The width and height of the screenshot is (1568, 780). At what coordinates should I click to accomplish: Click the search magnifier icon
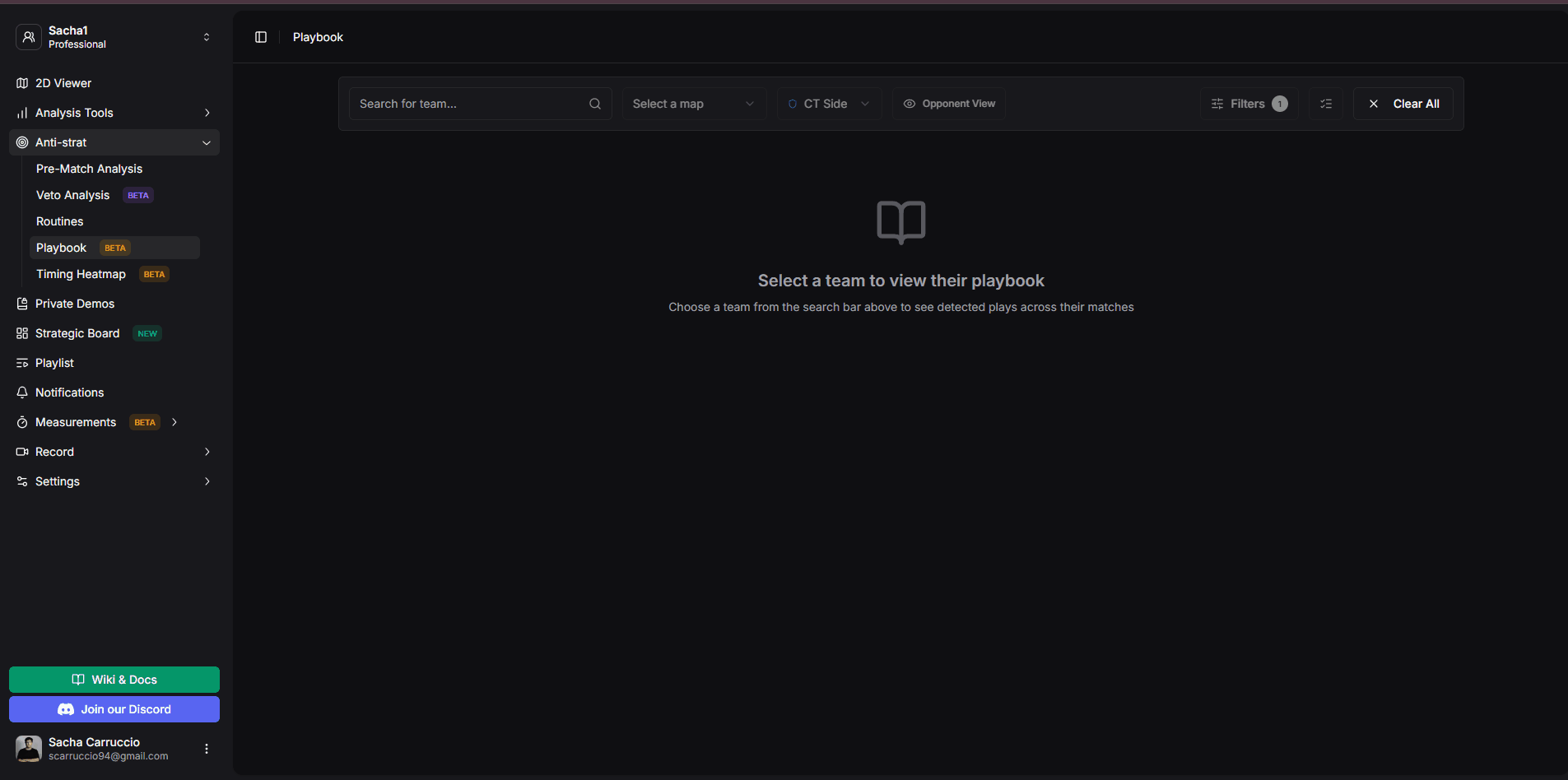tap(594, 104)
